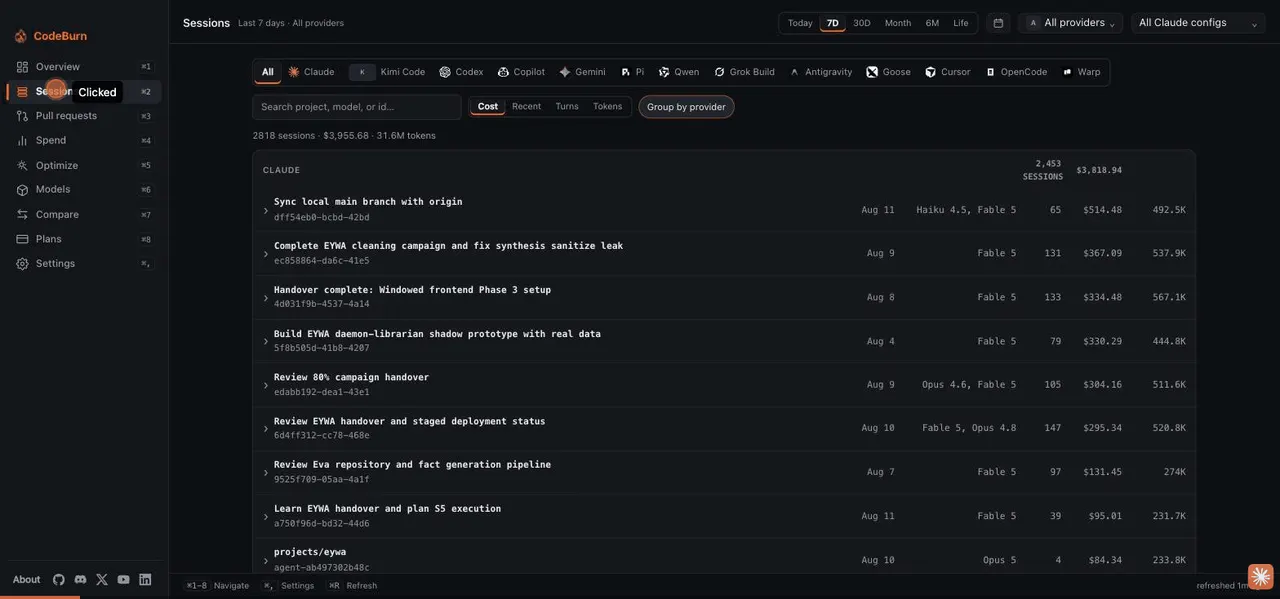1280x599 pixels.
Task: Open the X (Twitter) link icon
Action: coord(102,580)
